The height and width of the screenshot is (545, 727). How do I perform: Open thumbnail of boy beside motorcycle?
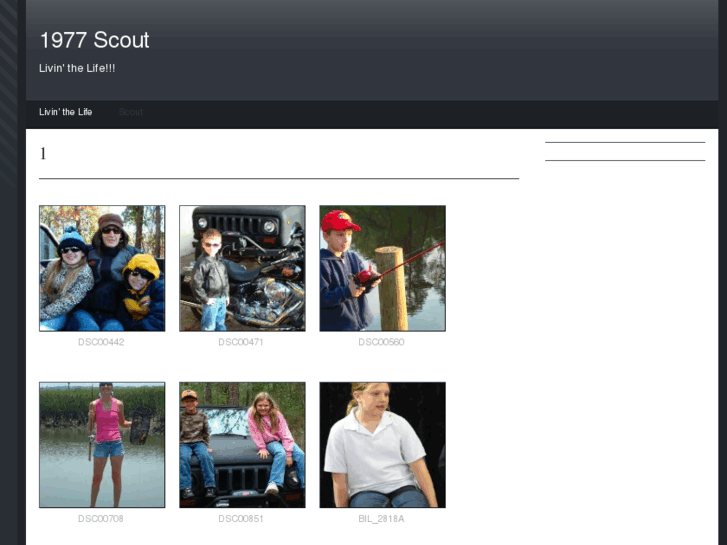click(x=242, y=268)
